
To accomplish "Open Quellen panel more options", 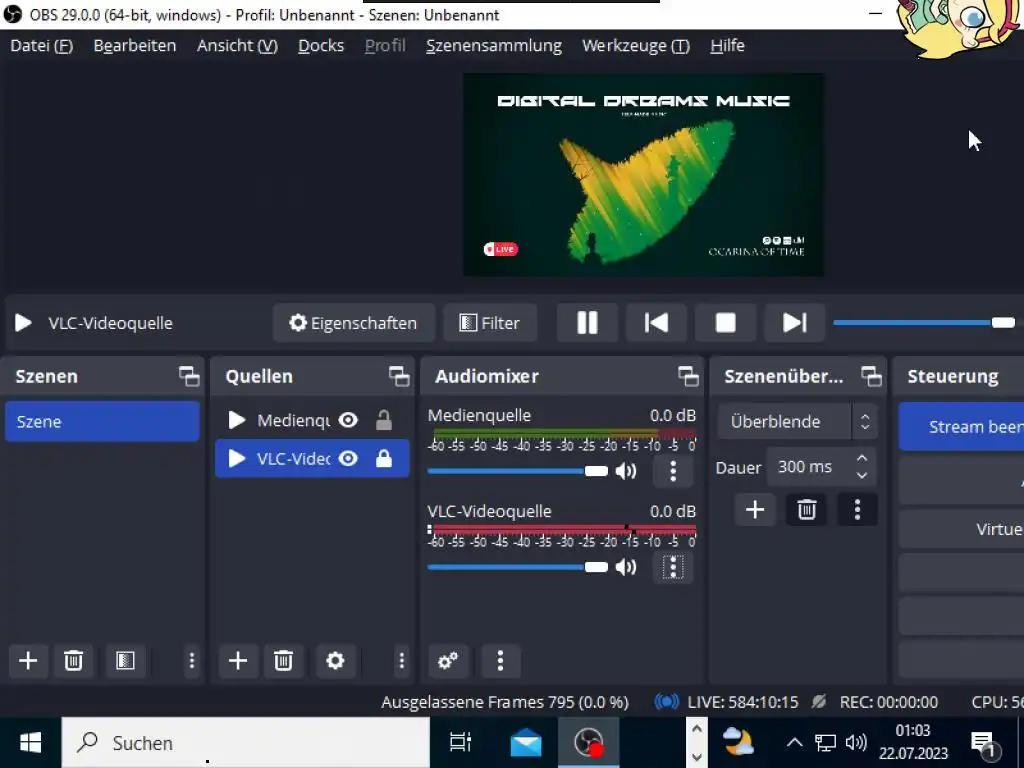I will [x=402, y=661].
